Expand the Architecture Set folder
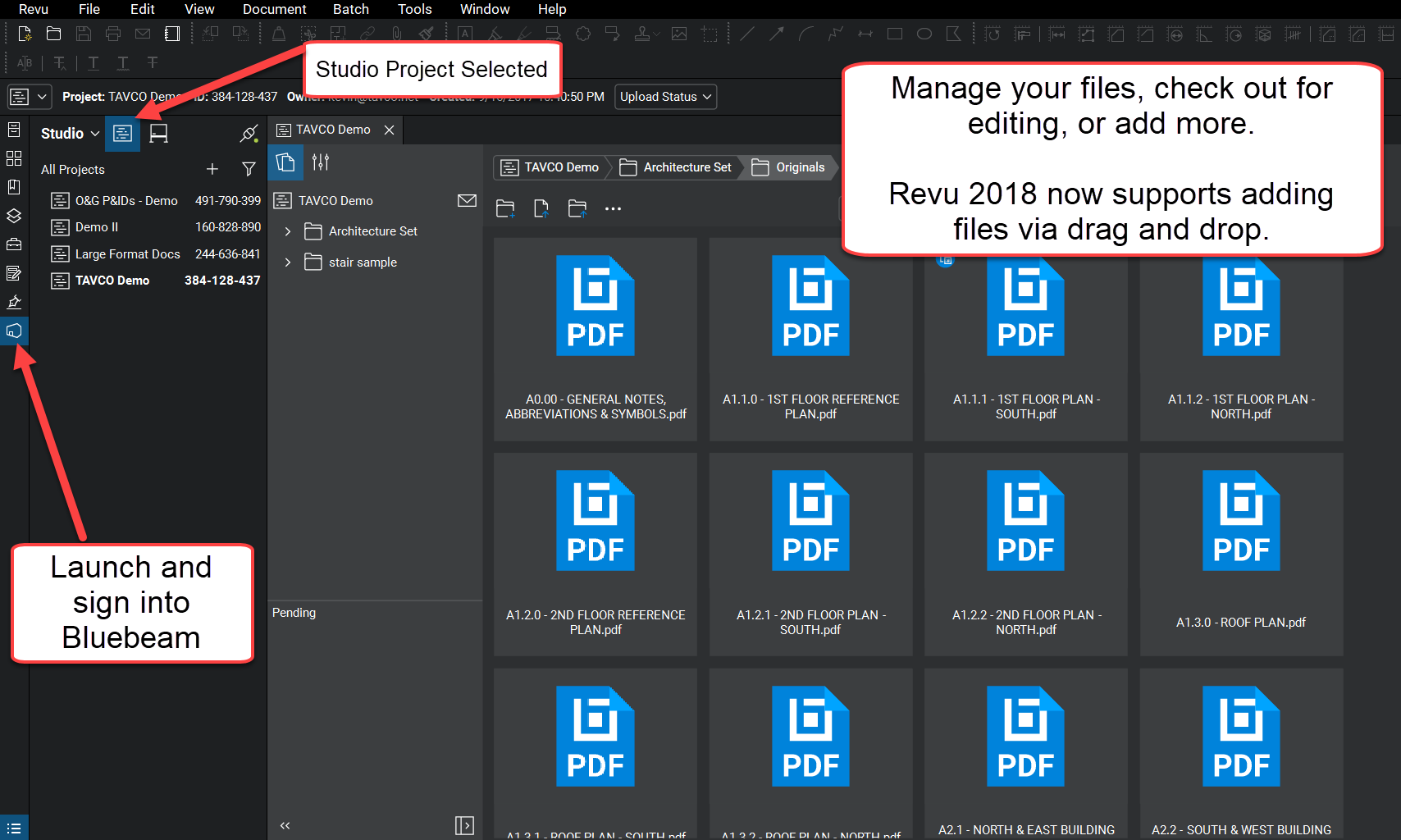The image size is (1401, 840). click(289, 231)
